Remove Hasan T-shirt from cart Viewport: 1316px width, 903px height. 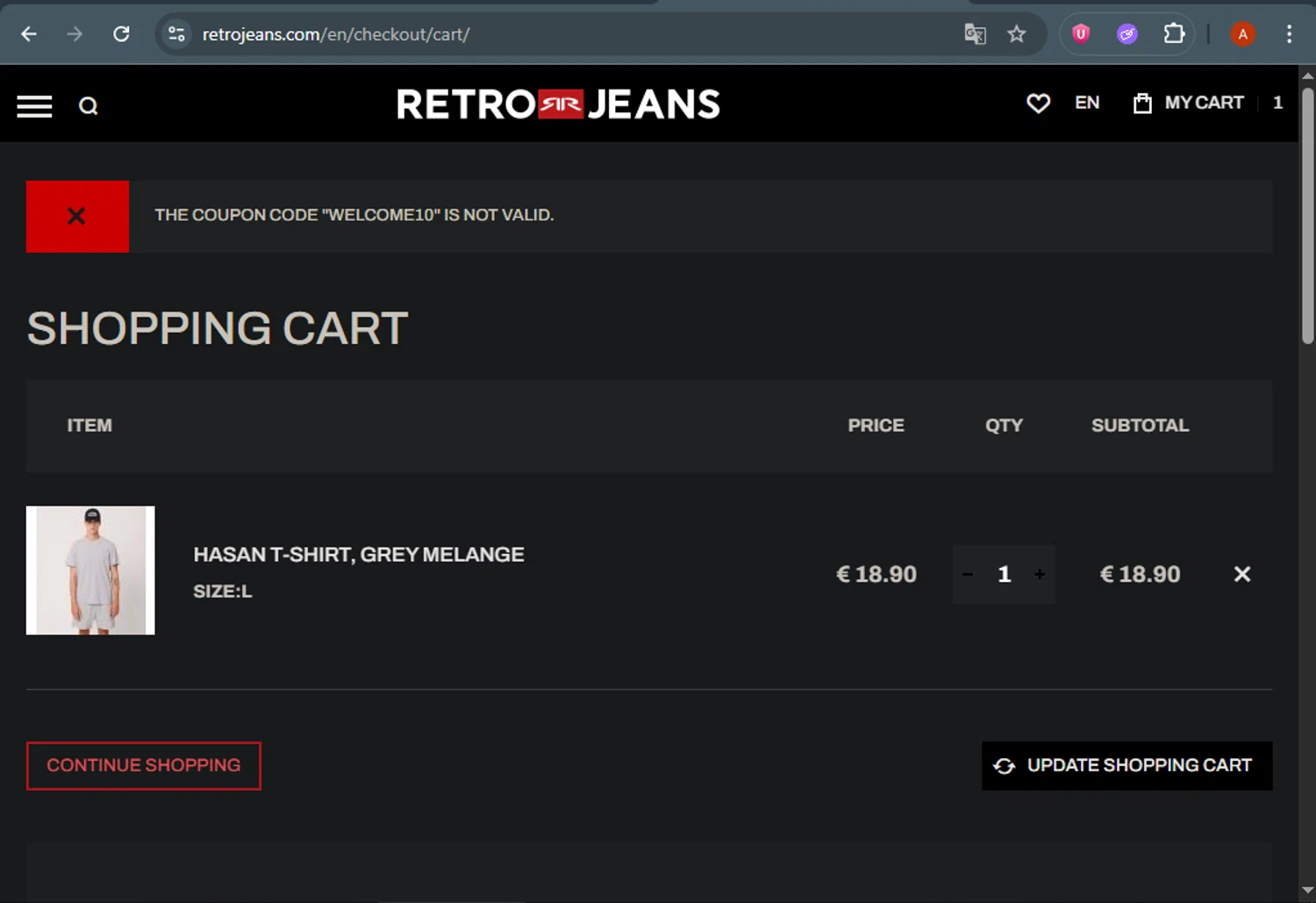click(1242, 574)
